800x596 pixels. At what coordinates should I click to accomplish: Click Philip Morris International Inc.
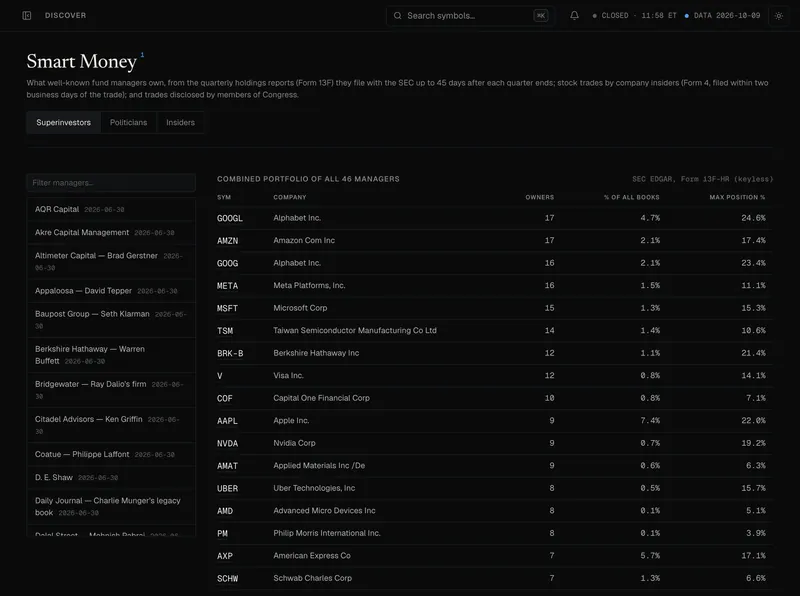[x=327, y=533]
